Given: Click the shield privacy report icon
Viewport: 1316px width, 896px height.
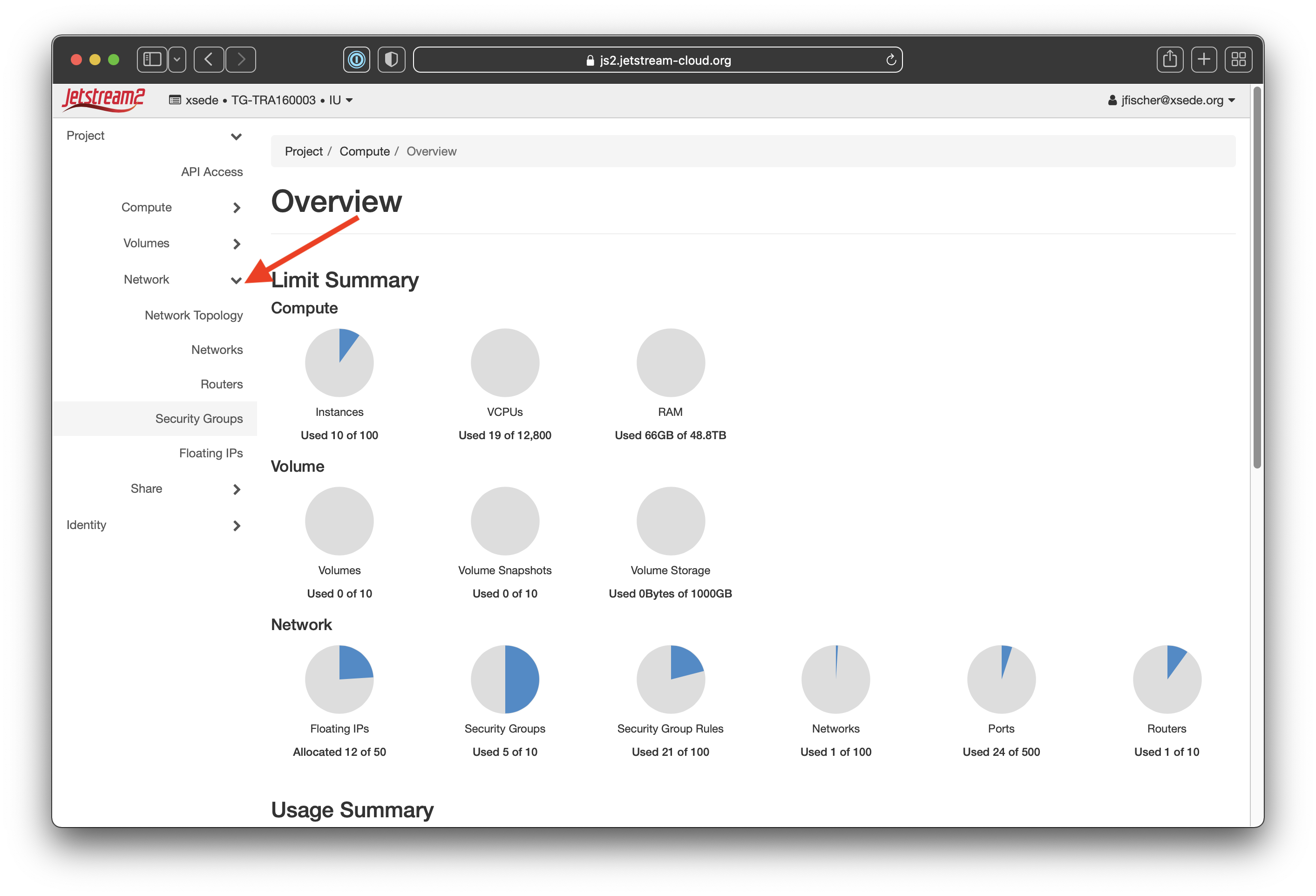Looking at the screenshot, I should [391, 60].
